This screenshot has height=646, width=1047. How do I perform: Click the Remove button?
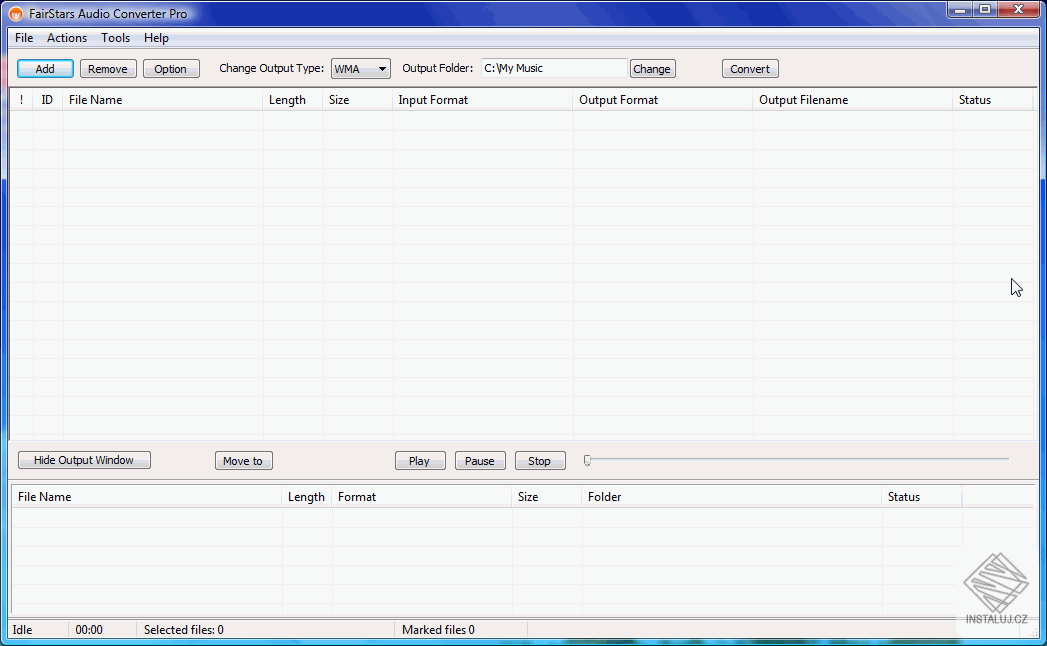(x=108, y=69)
